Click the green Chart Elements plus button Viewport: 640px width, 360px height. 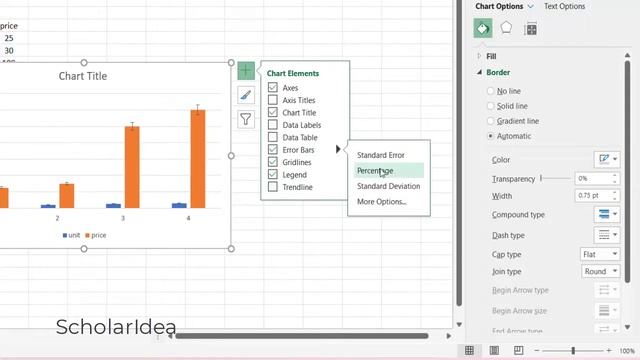click(x=246, y=71)
